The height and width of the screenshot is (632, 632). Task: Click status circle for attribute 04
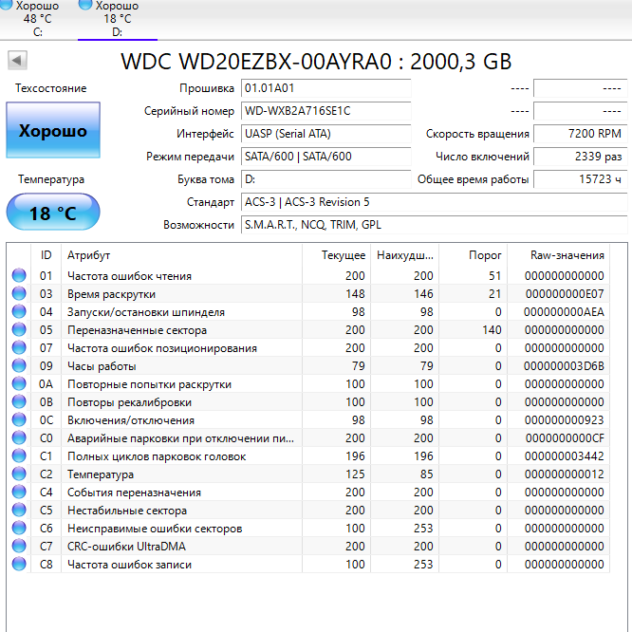coord(19,312)
